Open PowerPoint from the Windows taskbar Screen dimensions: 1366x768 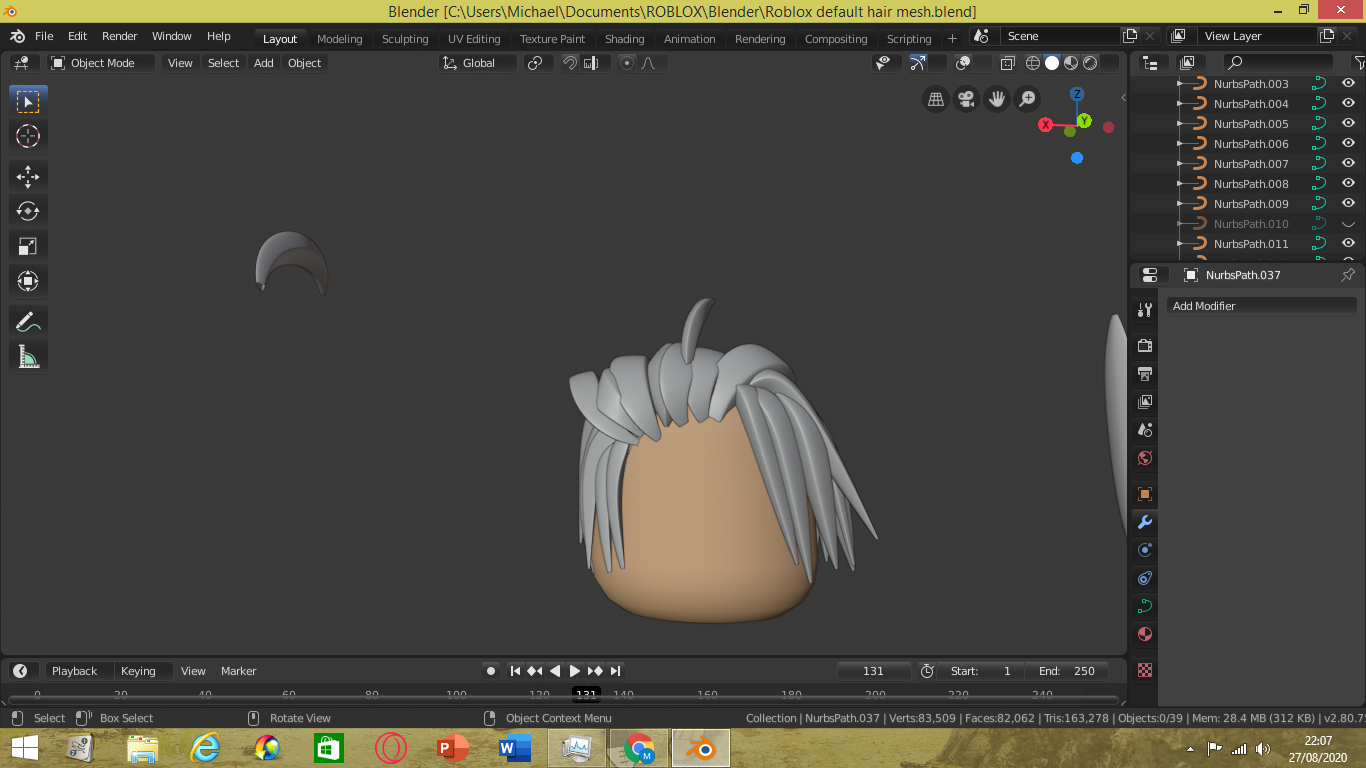coord(453,748)
